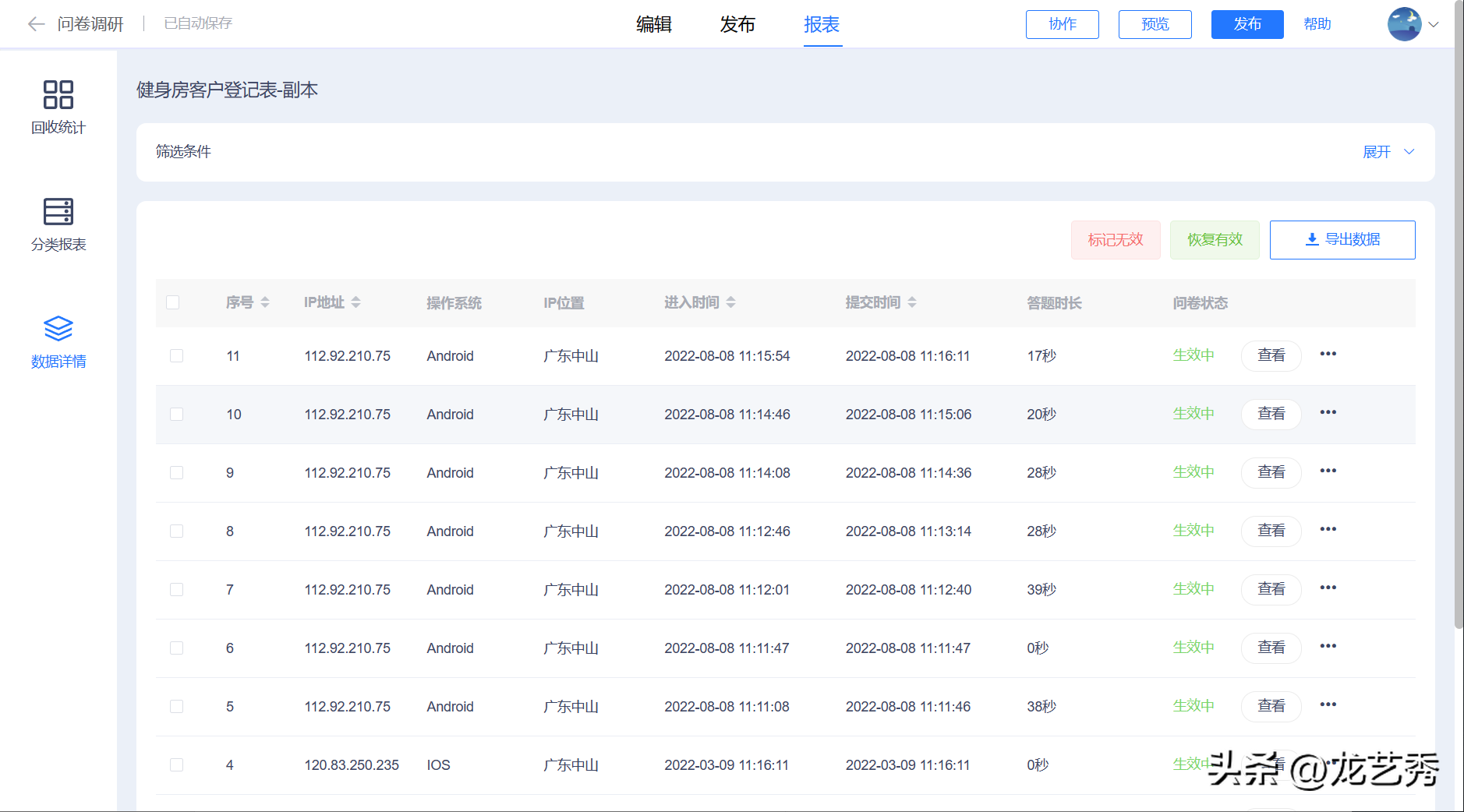The image size is (1464, 812).
Task: Sort by 序号 column sort arrows
Action: [x=265, y=302]
